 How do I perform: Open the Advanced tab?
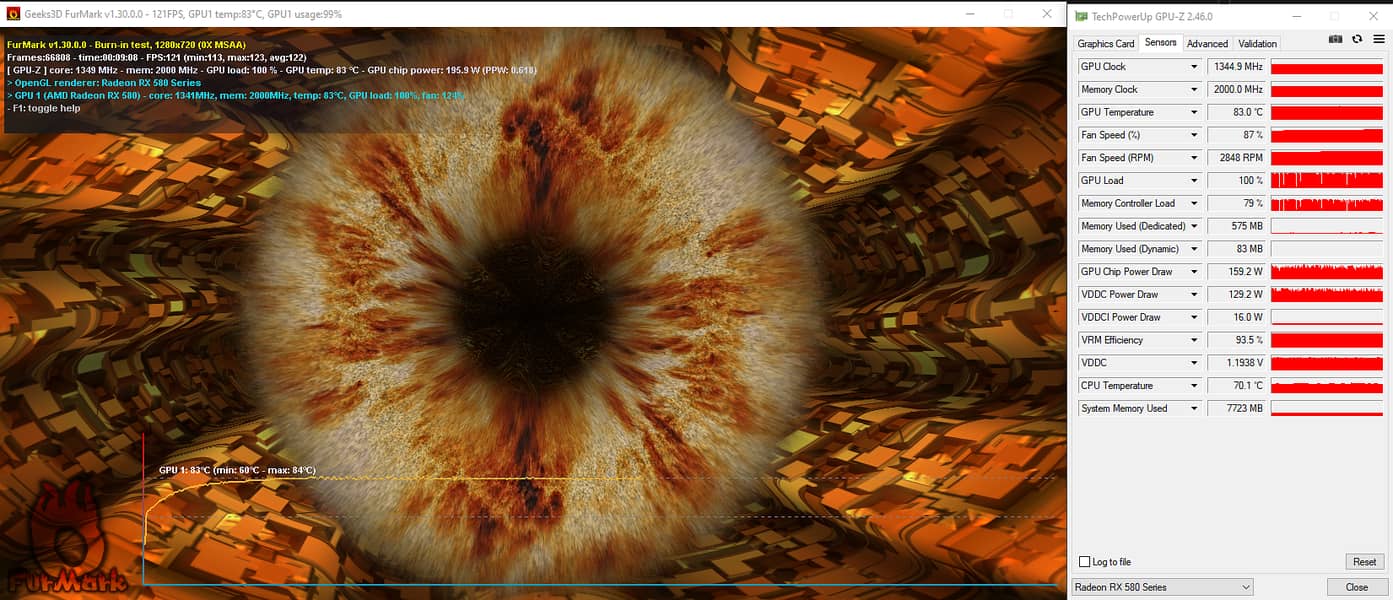1207,44
